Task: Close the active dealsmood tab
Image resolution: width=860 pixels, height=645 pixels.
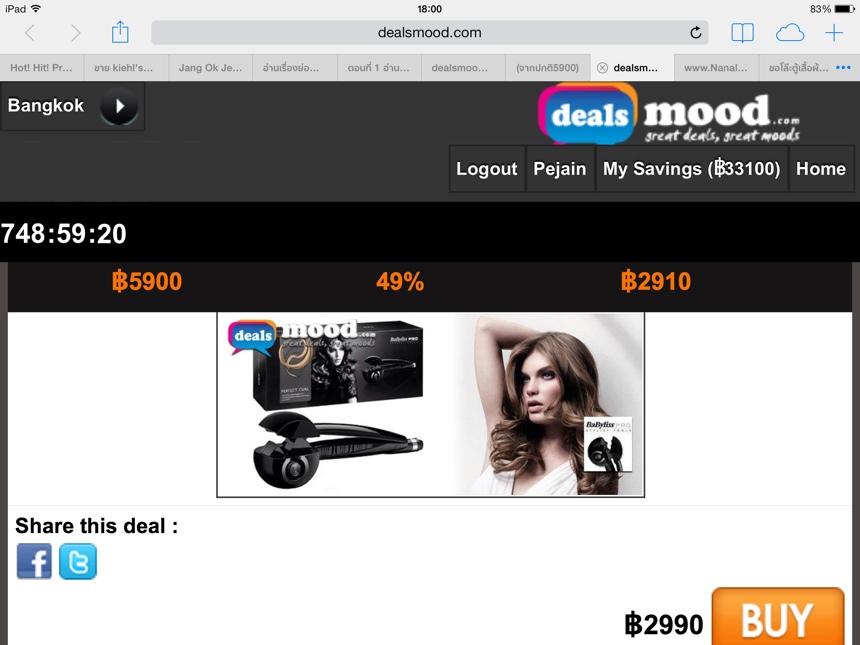Action: click(602, 67)
